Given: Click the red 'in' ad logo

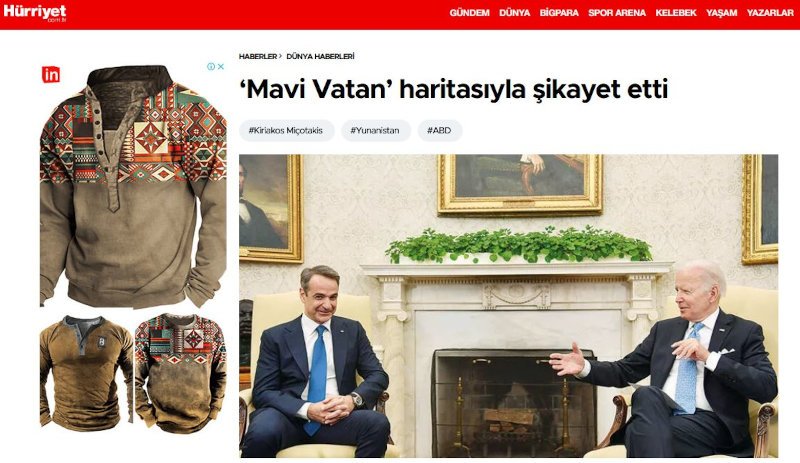Looking at the screenshot, I should [x=51, y=75].
